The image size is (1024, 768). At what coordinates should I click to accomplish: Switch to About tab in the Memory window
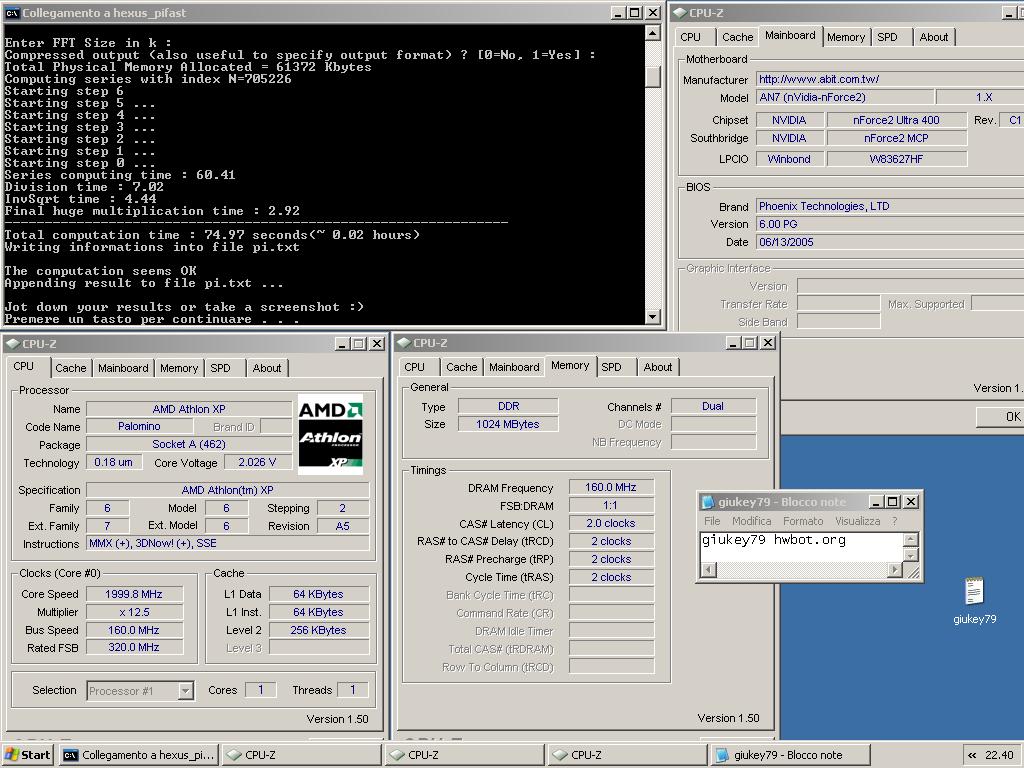pyautogui.click(x=658, y=367)
